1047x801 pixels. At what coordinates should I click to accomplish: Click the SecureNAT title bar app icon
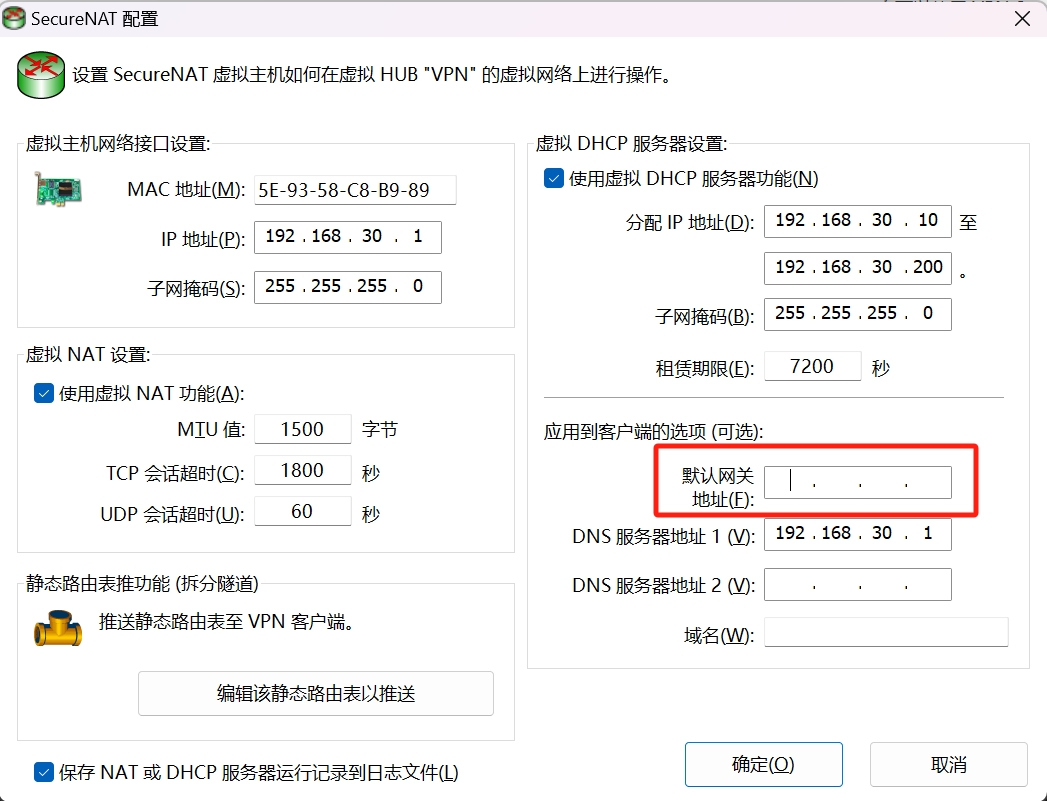14,18
